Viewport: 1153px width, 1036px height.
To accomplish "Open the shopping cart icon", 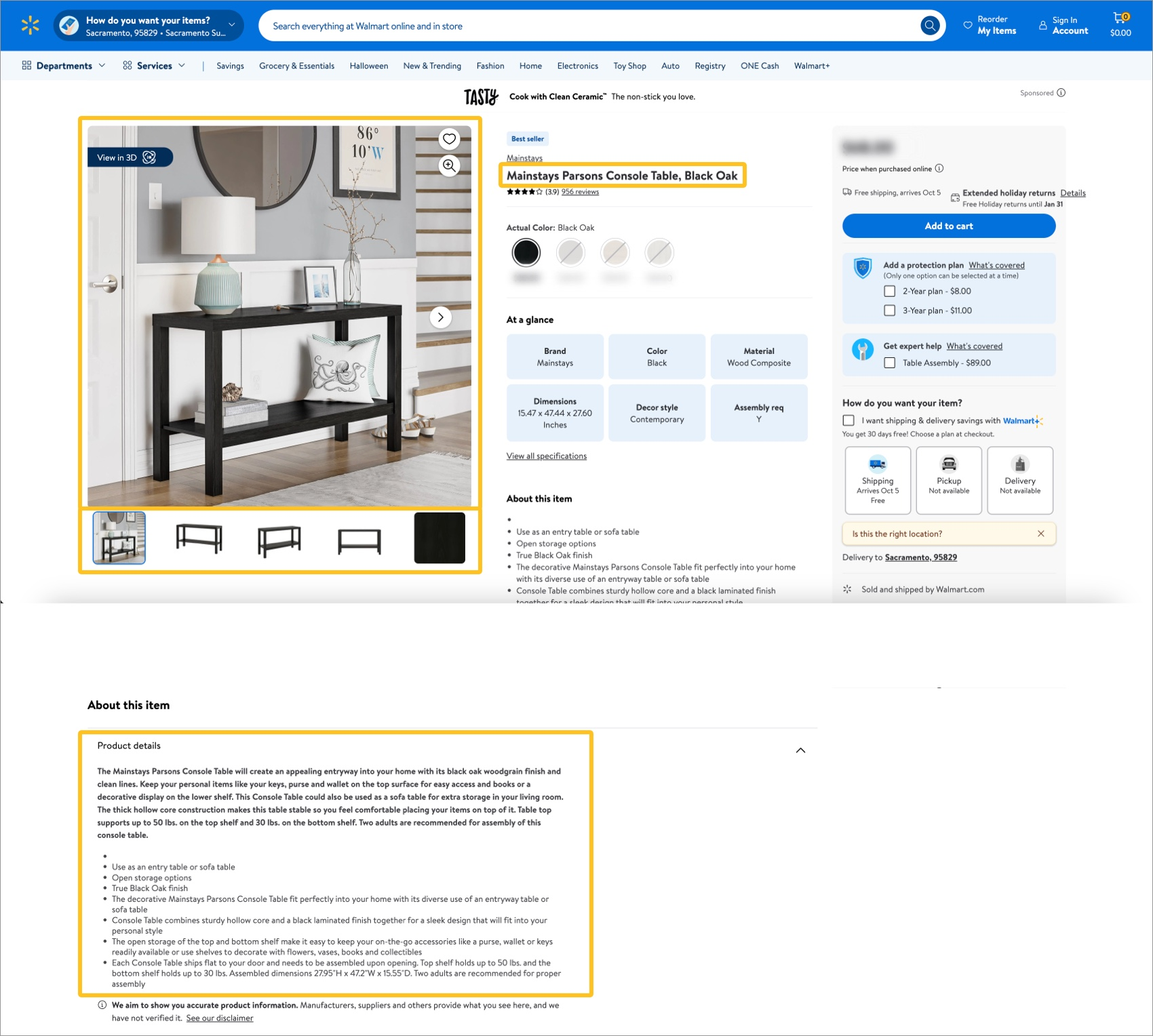I will pyautogui.click(x=1120, y=18).
